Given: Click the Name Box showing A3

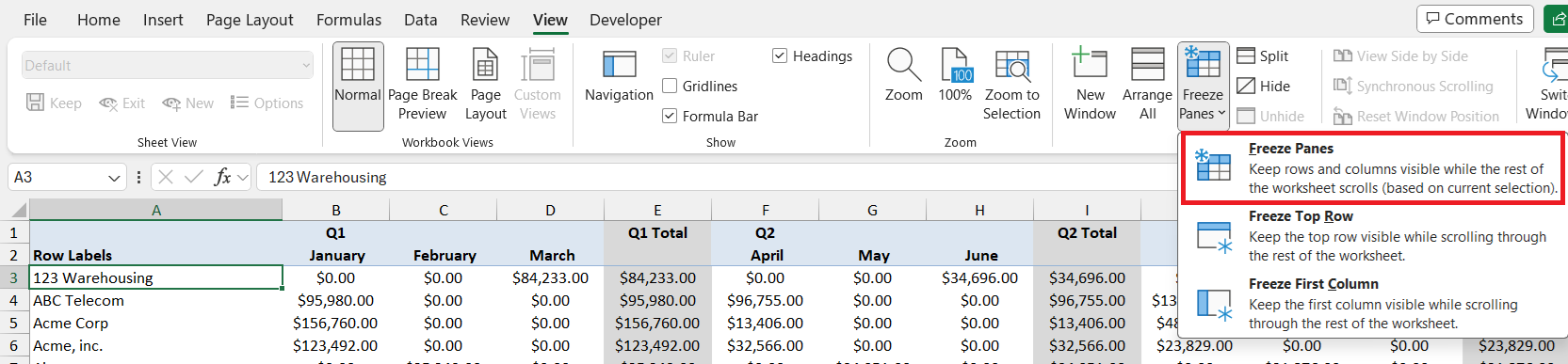Looking at the screenshot, I should pyautogui.click(x=57, y=177).
